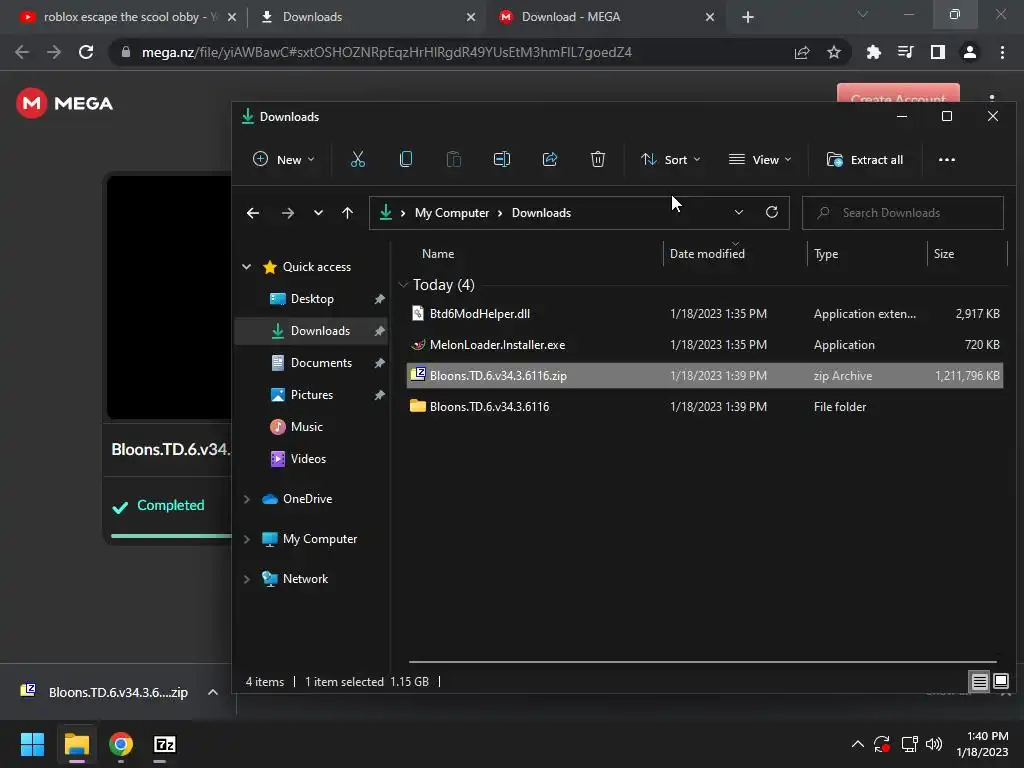
Task: Expand the address bar history dropdown
Action: tap(739, 212)
